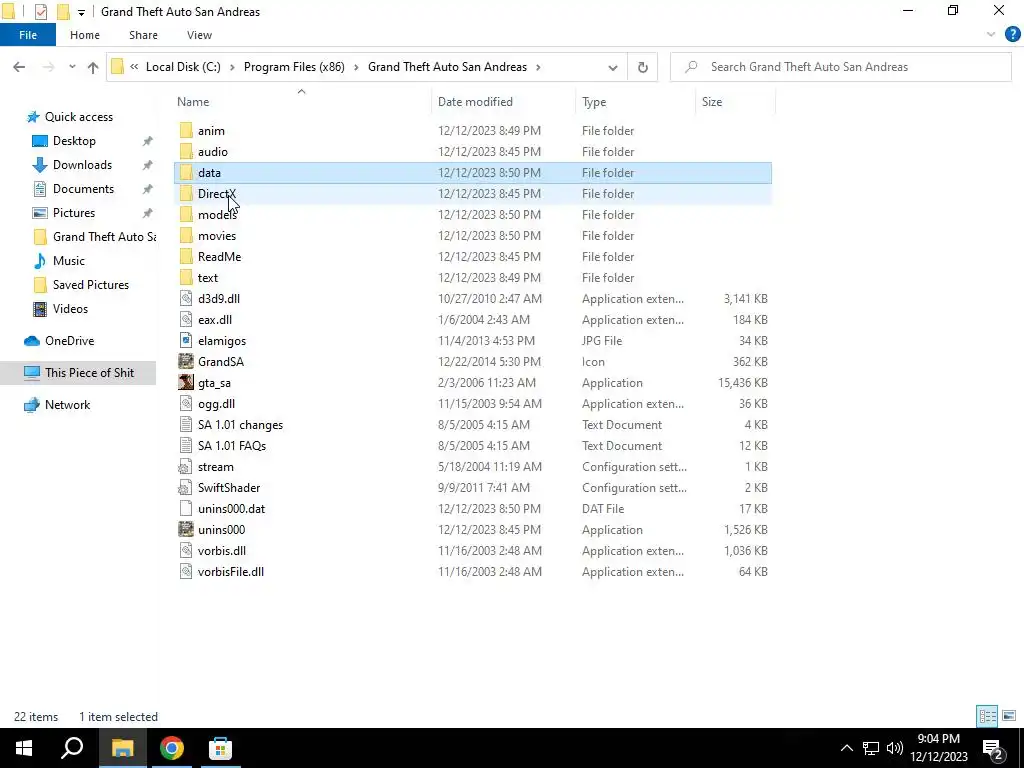The image size is (1024, 768).
Task: Open Google Chrome from taskbar
Action: click(x=172, y=748)
